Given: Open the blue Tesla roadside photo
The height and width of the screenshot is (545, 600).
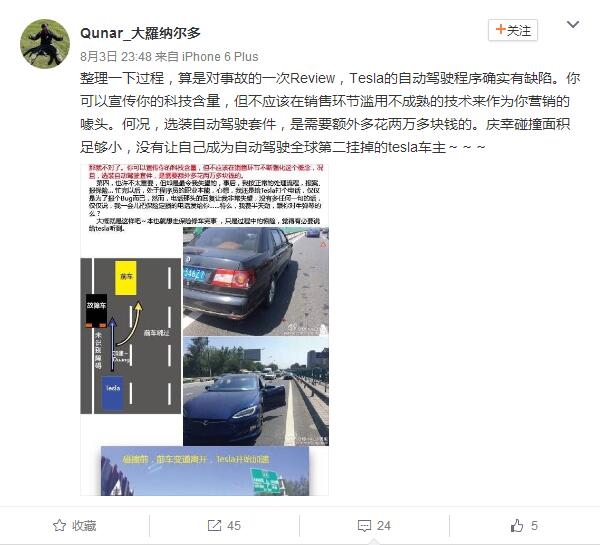Looking at the screenshot, I should tap(256, 391).
